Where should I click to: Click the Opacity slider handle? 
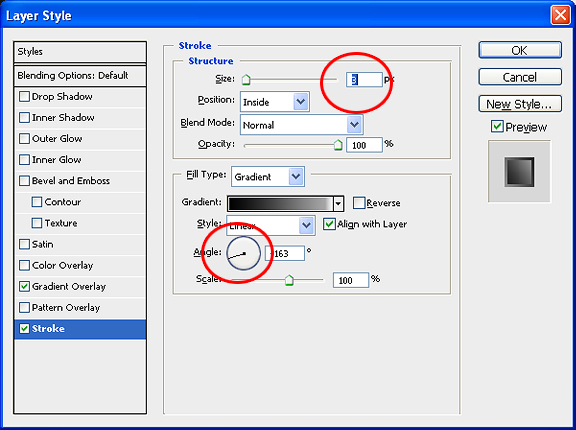click(338, 145)
